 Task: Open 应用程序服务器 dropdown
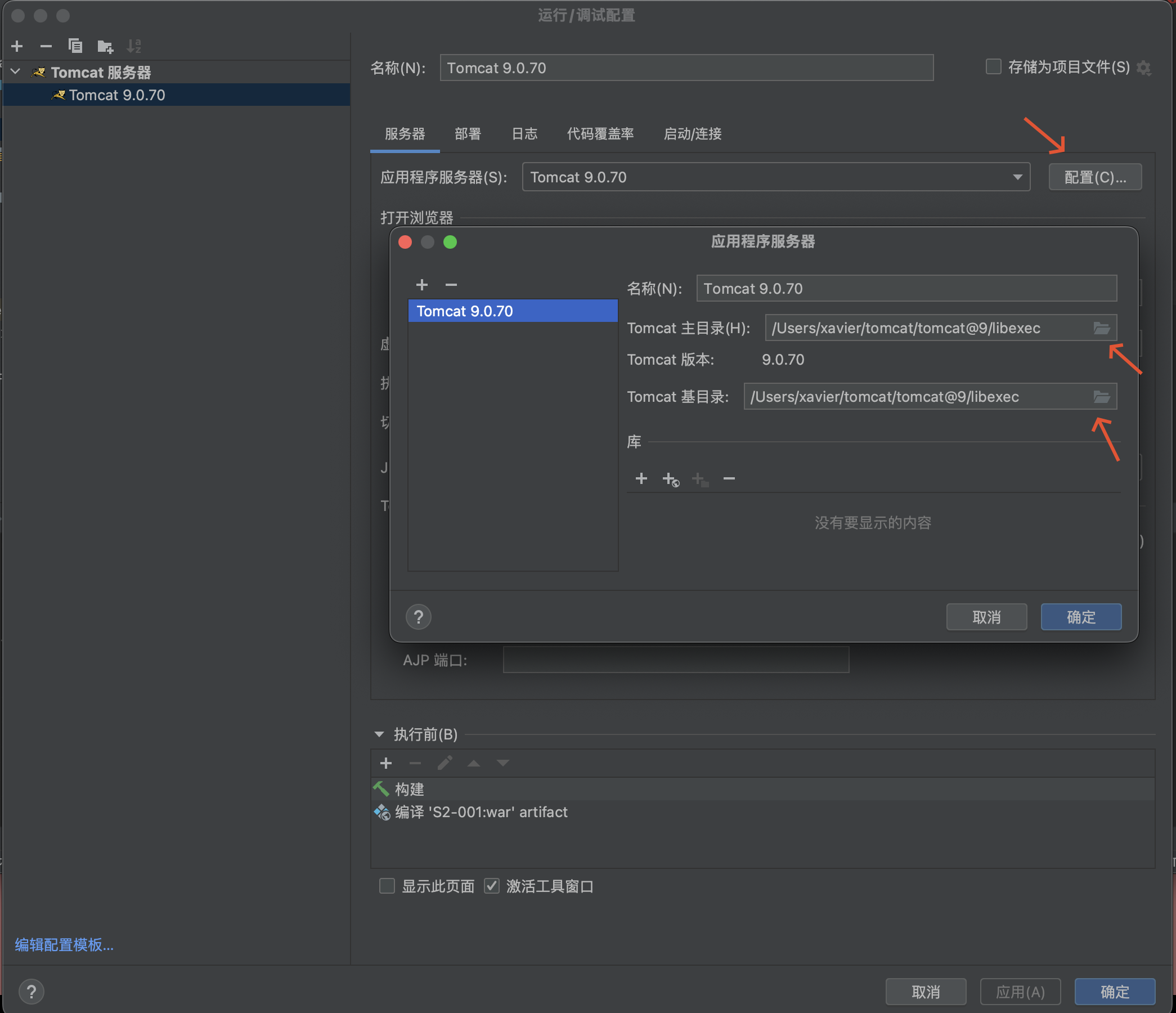(x=776, y=177)
